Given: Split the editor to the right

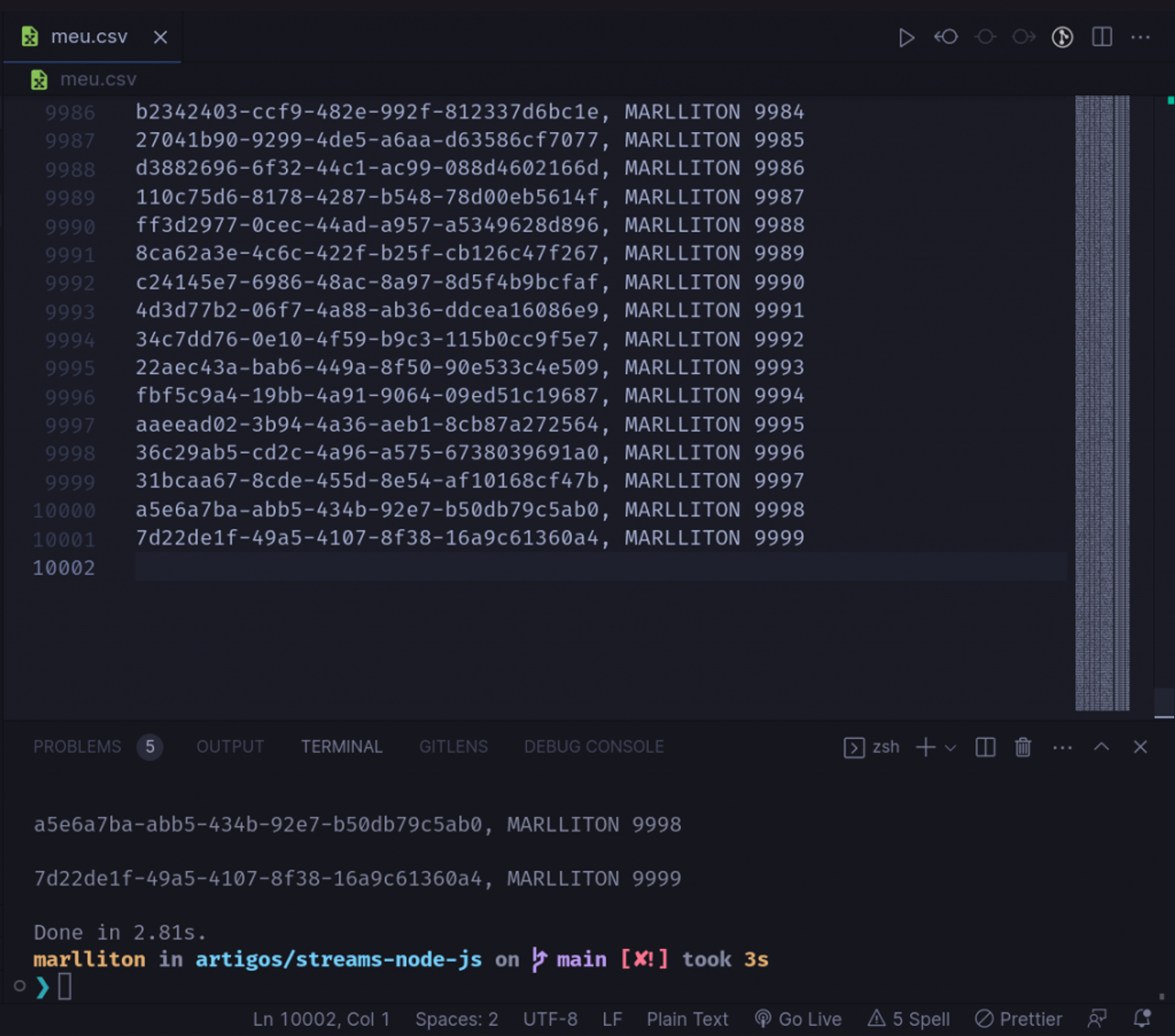Looking at the screenshot, I should tap(1102, 38).
